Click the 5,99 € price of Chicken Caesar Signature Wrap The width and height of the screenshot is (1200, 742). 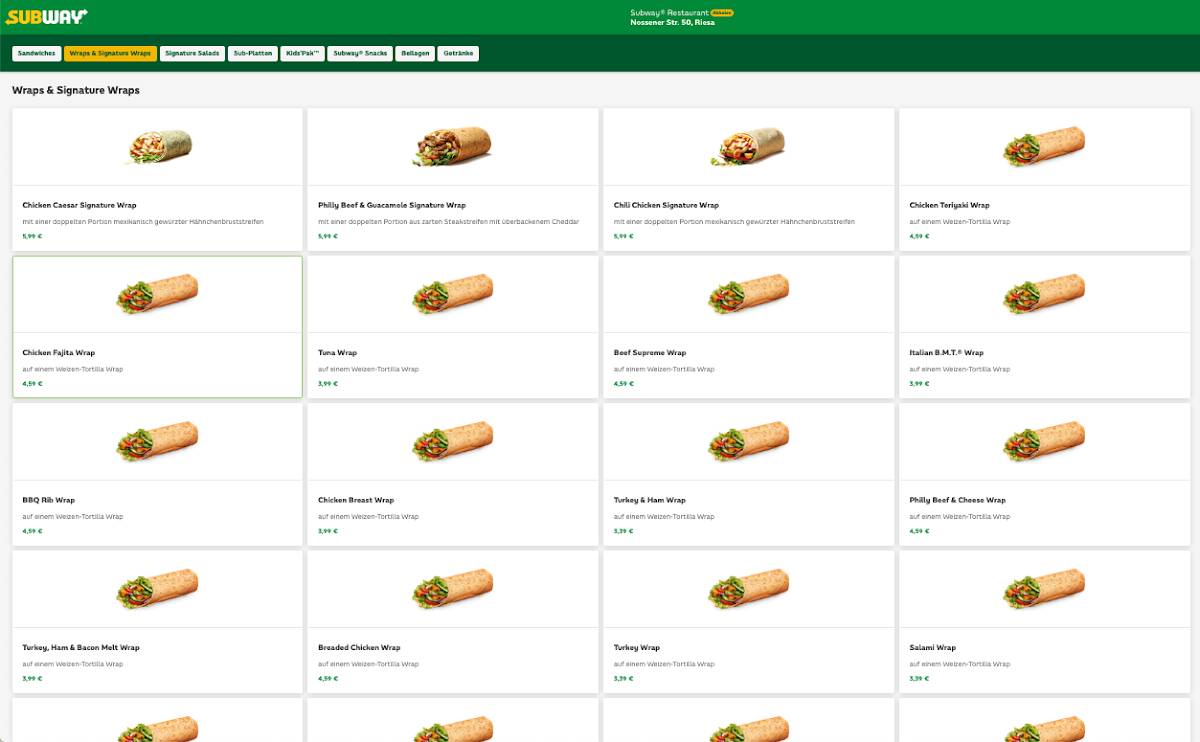(32, 237)
